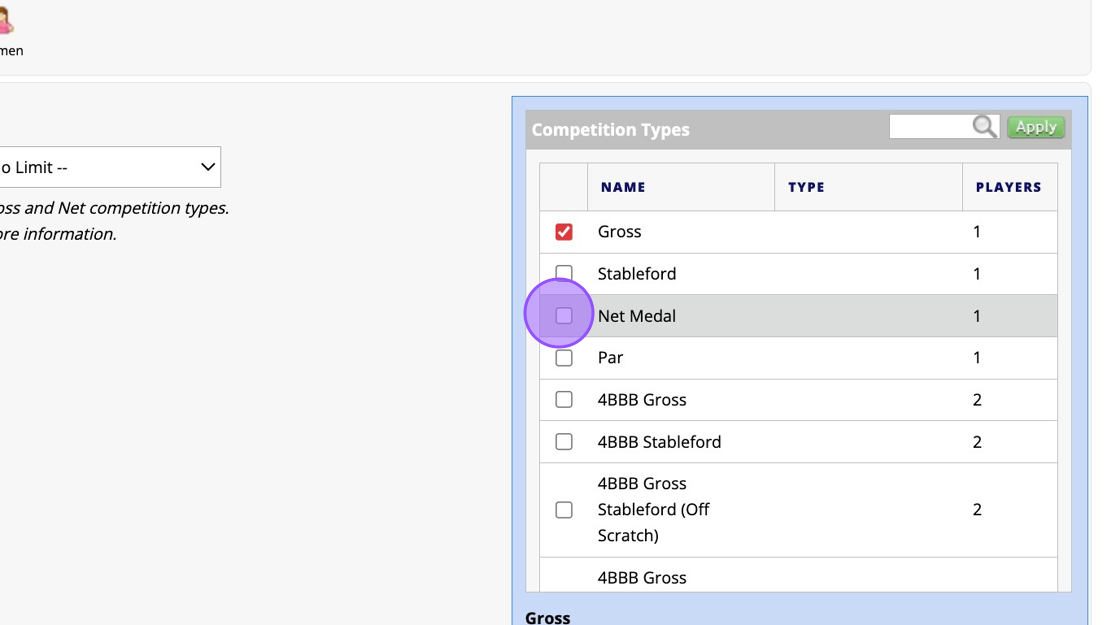The height and width of the screenshot is (625, 1120).
Task: Click the Net Medal row name
Action: (x=637, y=316)
